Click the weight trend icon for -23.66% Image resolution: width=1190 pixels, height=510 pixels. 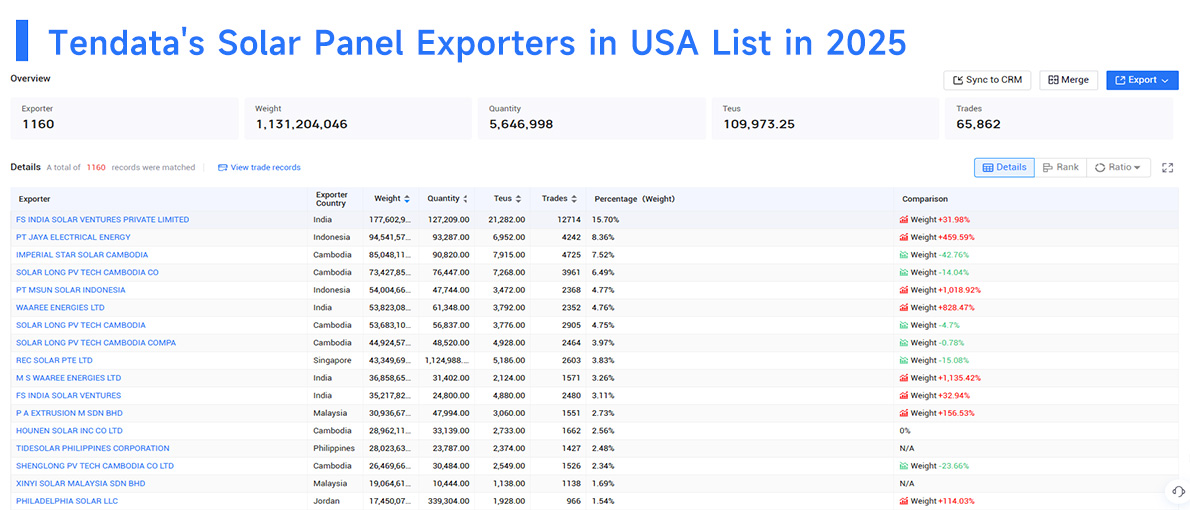click(904, 466)
